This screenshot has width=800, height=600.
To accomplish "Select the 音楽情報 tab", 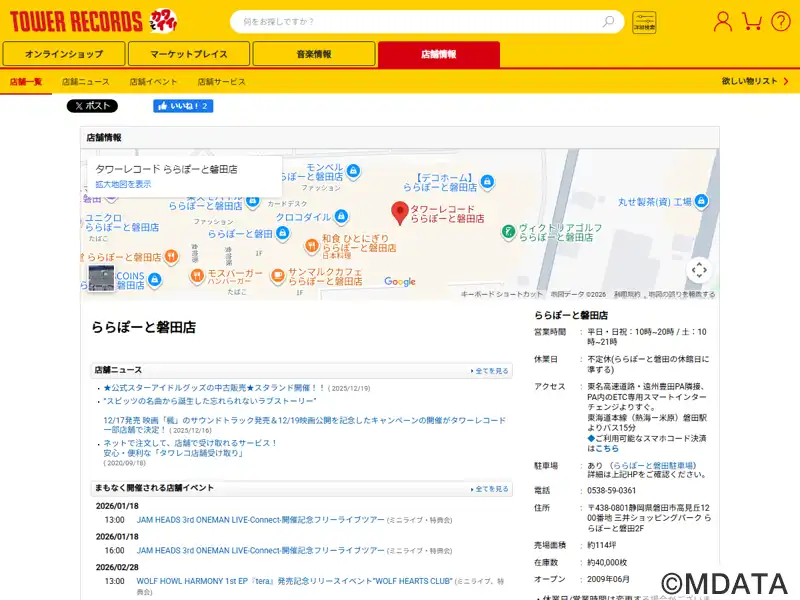I will pos(314,54).
